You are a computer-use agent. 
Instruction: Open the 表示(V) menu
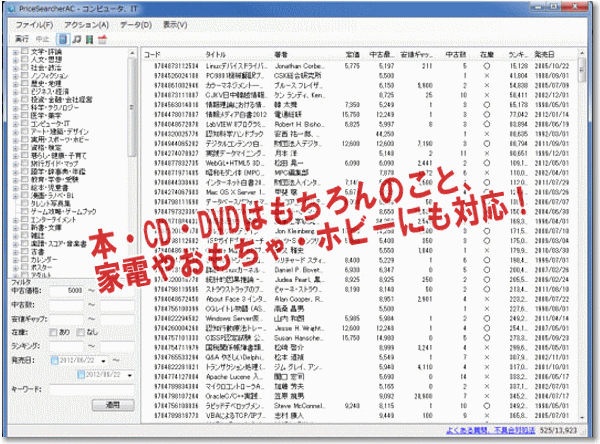coord(175,25)
